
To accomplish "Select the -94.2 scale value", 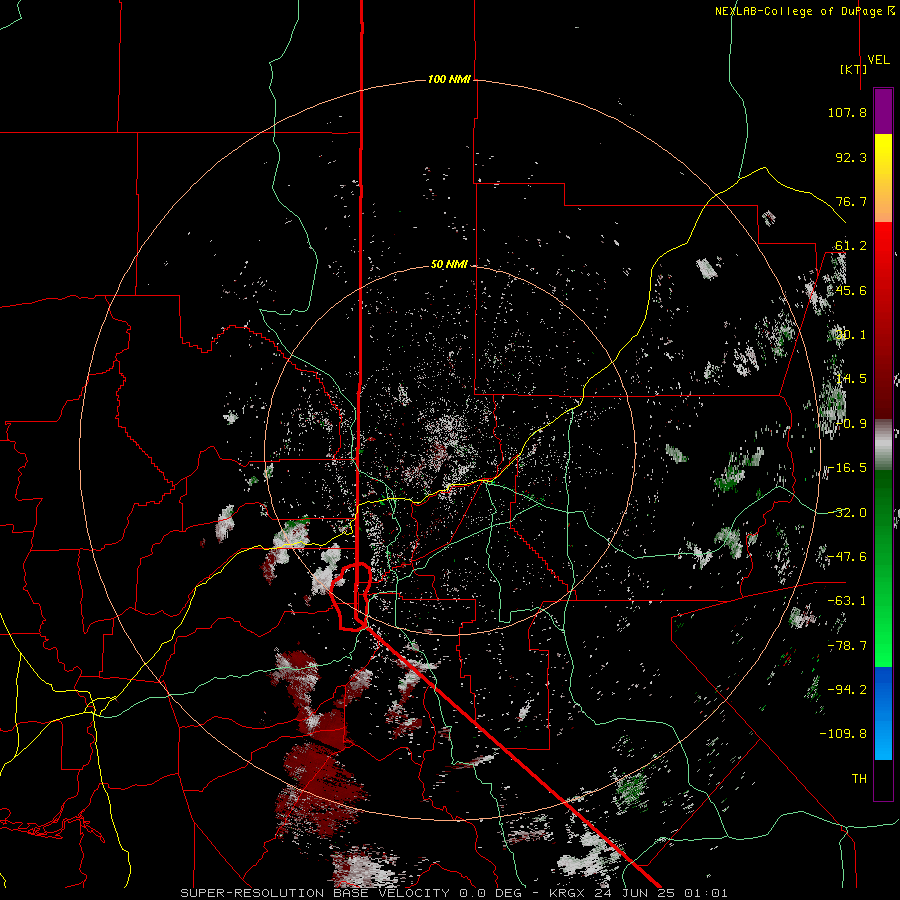I will (847, 689).
